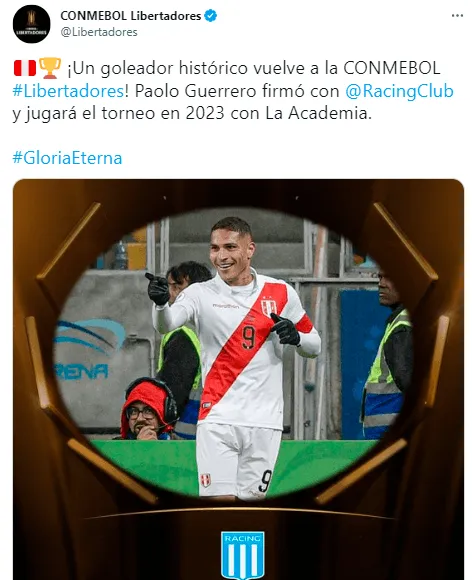
Task: Click the #Libertadores hashtag
Action: pyautogui.click(x=68, y=91)
